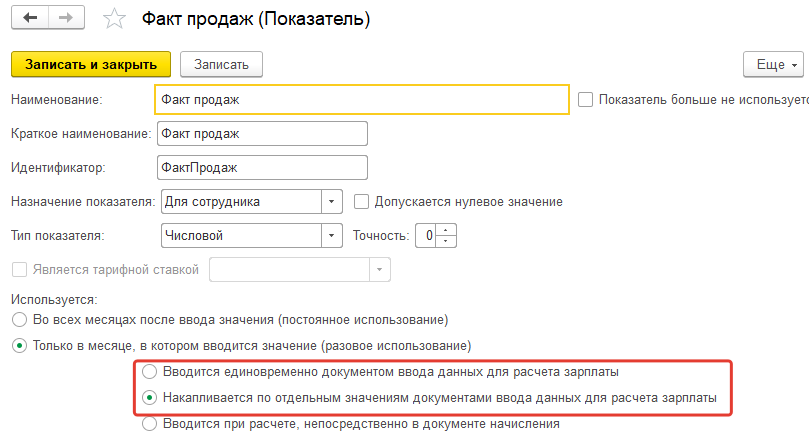Viewport: 809px width, 441px height.
Task: Click the Идентификатор input field
Action: [262, 167]
